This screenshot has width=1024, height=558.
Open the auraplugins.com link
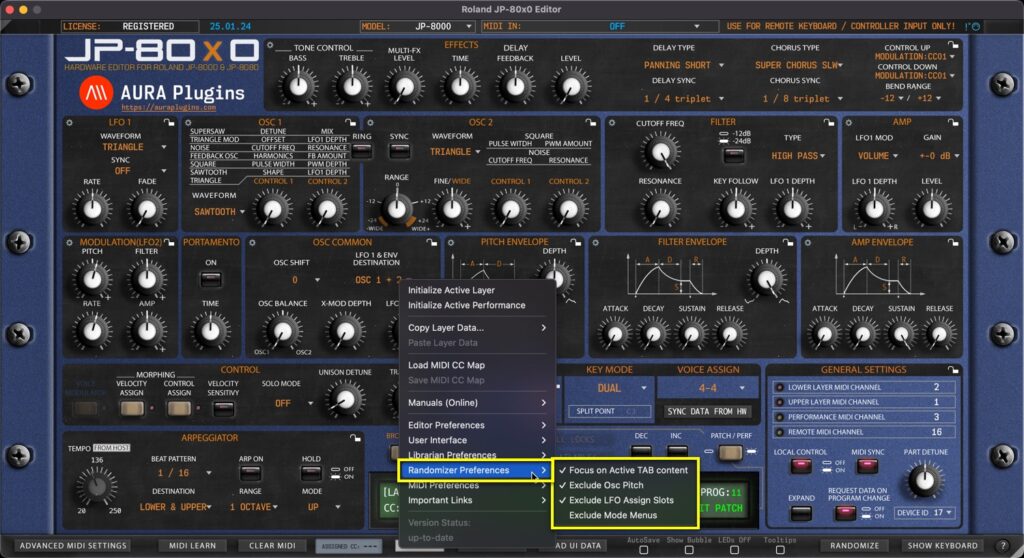[168, 107]
